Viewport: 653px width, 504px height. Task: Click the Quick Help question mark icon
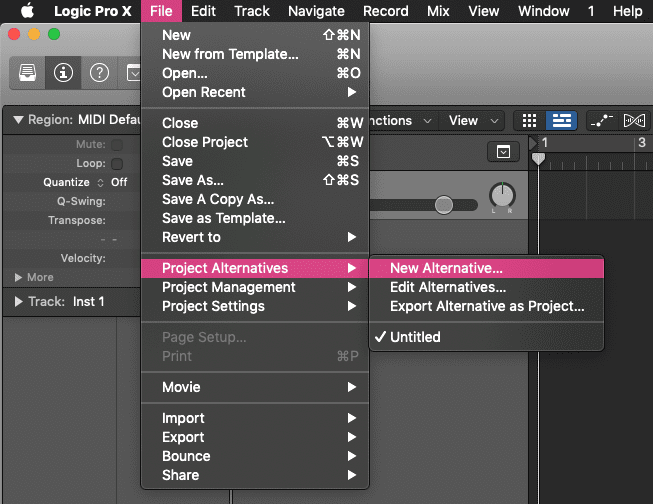point(99,73)
